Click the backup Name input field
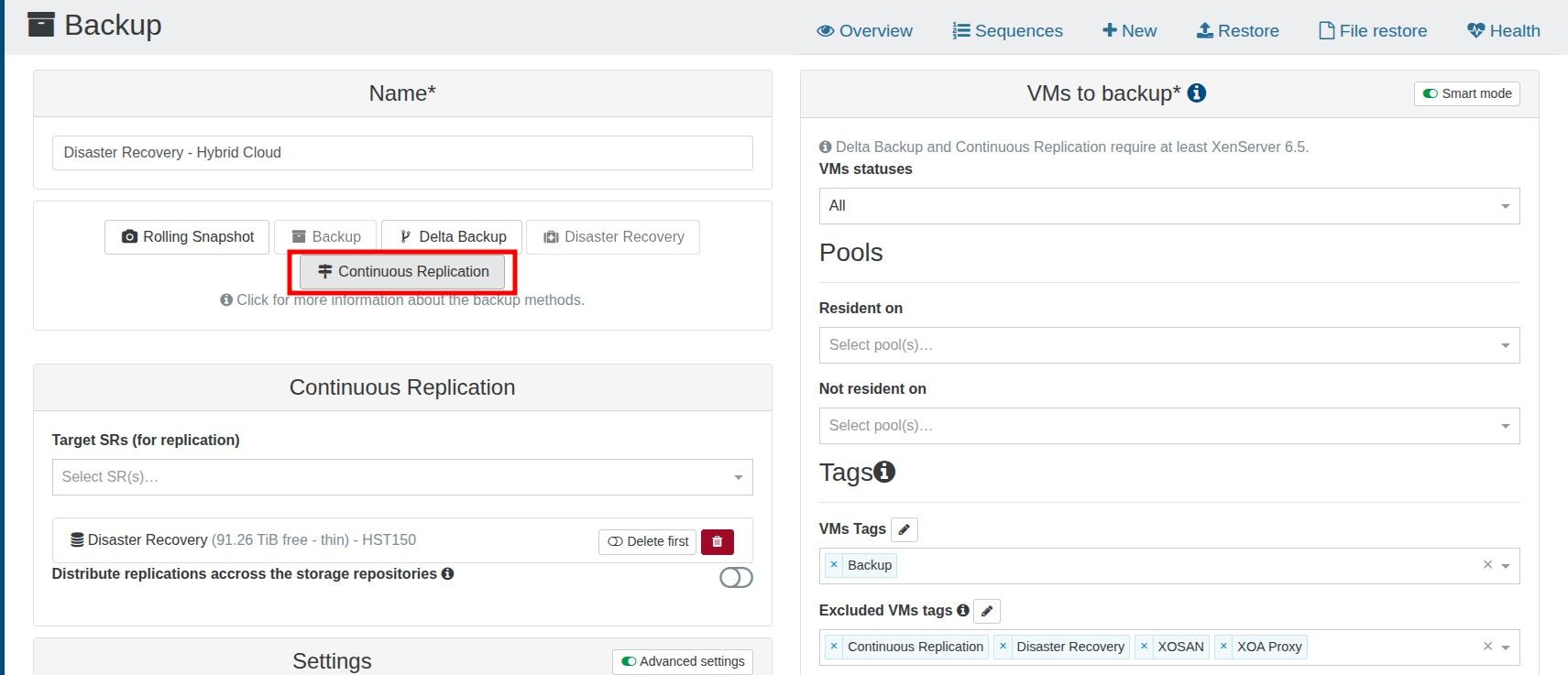This screenshot has height=675, width=1568. point(401,153)
